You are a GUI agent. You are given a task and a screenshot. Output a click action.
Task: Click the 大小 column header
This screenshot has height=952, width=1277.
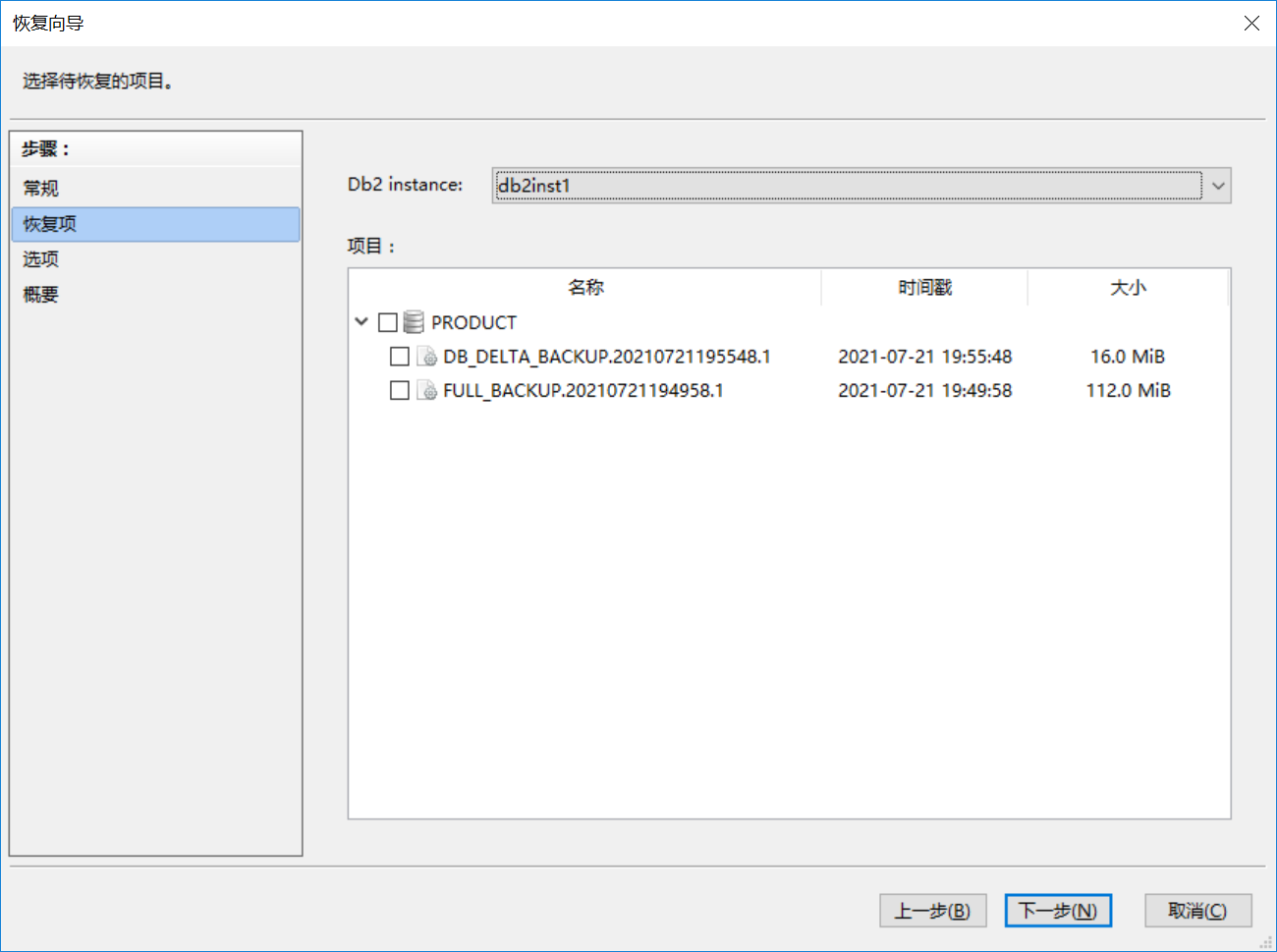pos(1128,288)
